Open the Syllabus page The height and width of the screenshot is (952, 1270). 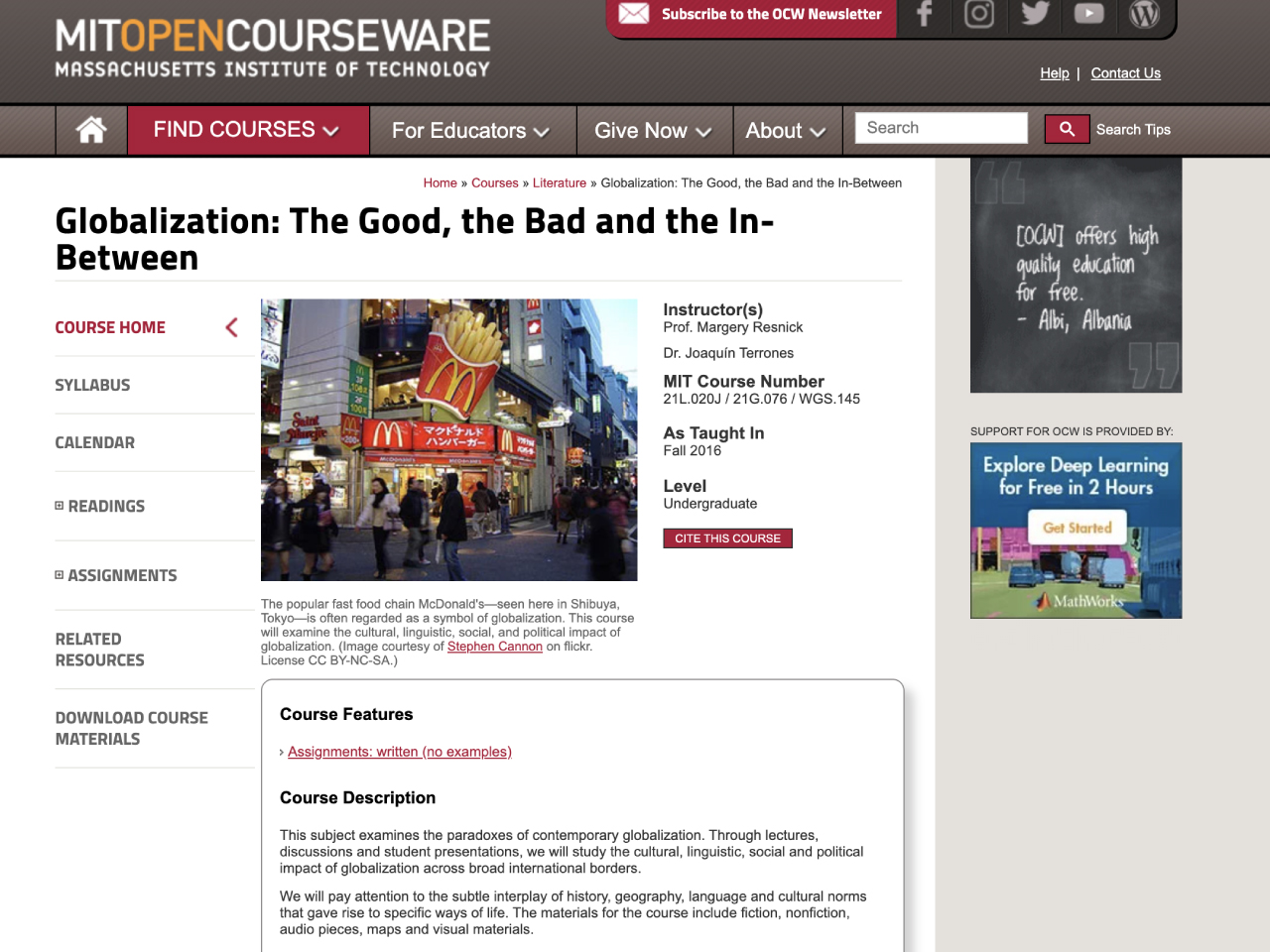pyautogui.click(x=92, y=385)
